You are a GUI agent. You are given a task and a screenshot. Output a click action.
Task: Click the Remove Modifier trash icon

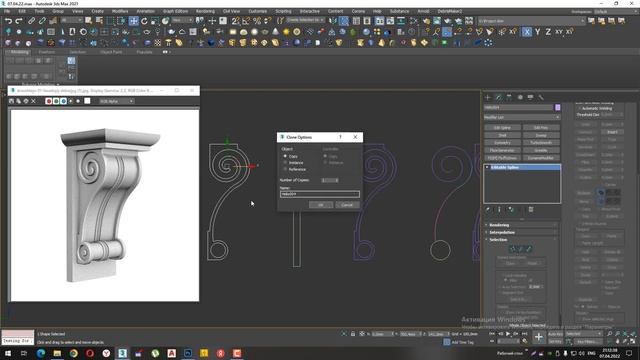point(531,209)
